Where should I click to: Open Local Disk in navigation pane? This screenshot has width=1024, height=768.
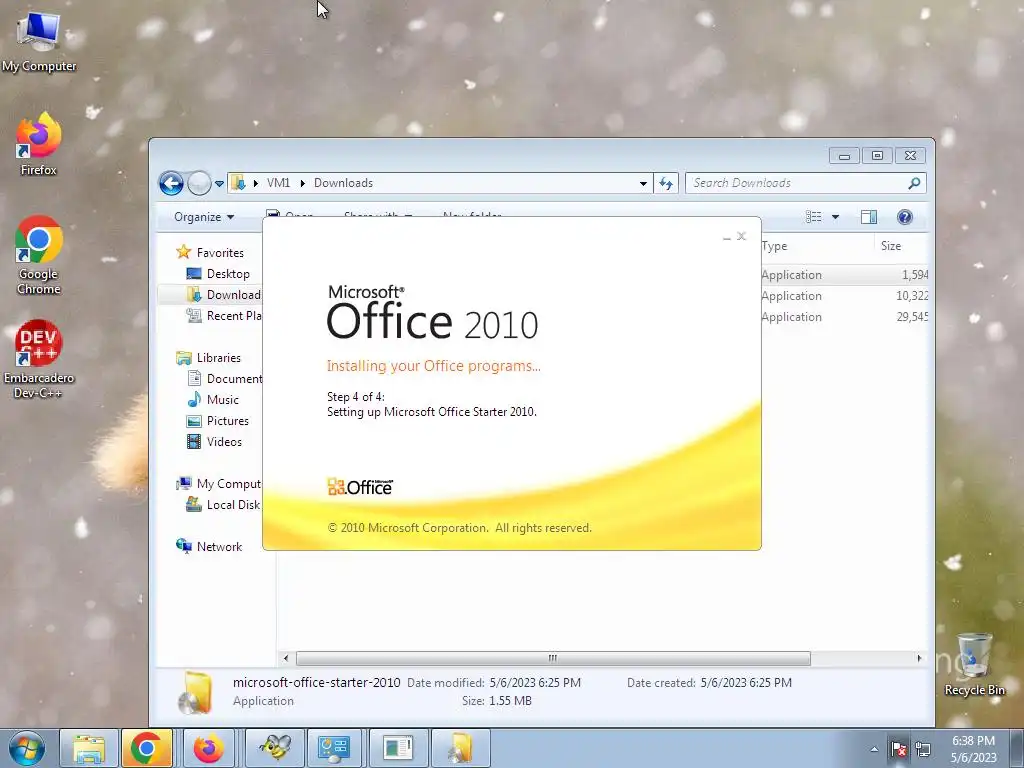[x=223, y=505]
